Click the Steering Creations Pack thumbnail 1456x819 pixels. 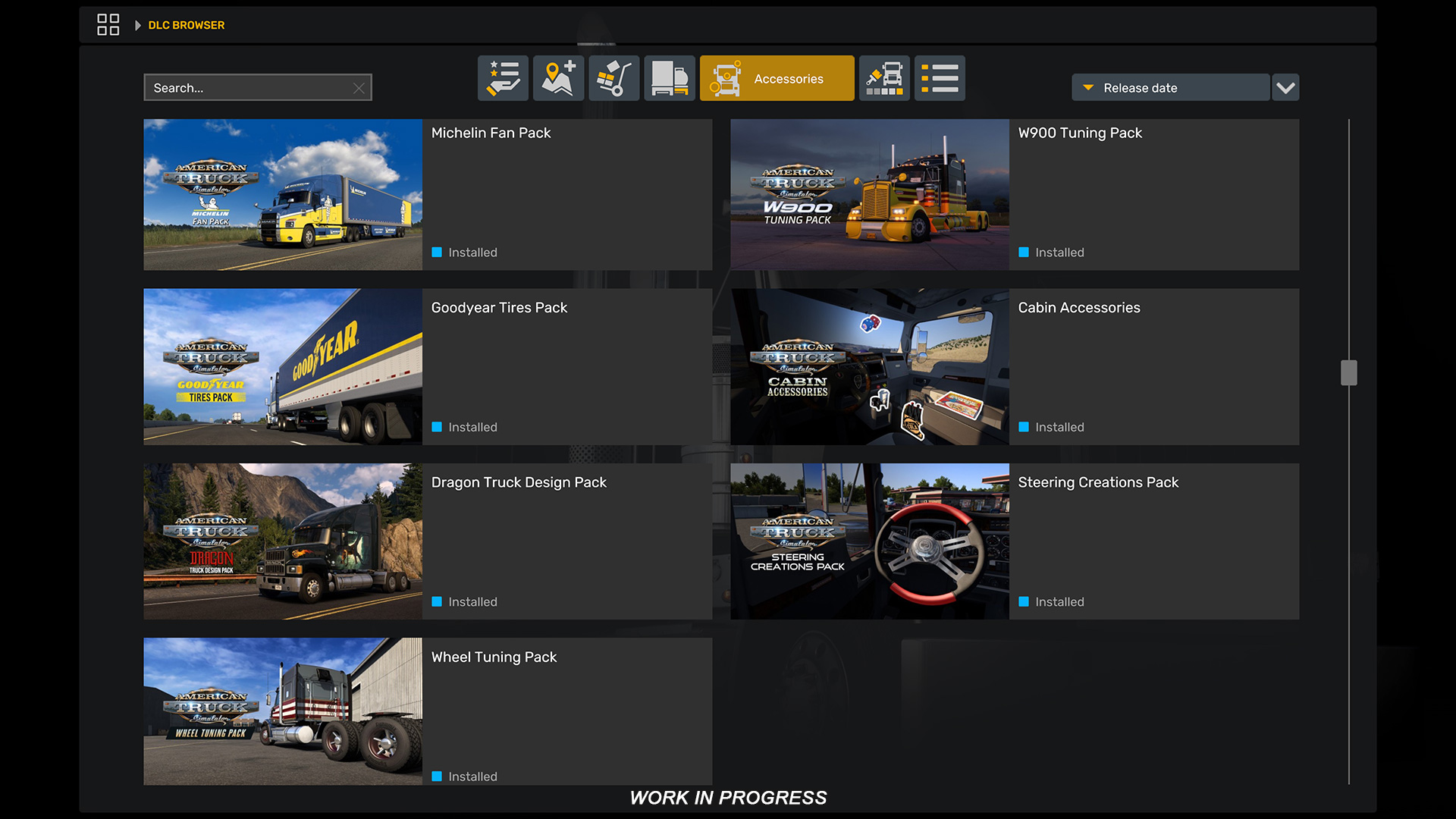[x=869, y=541]
